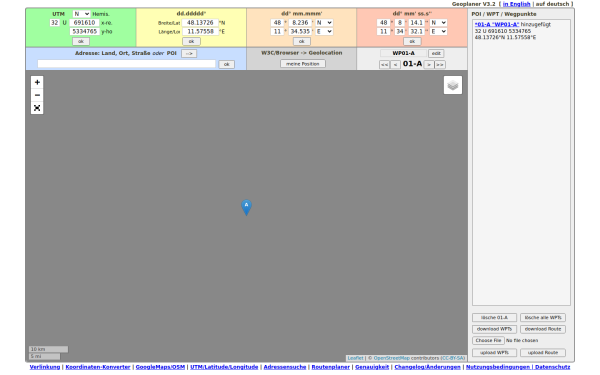The width and height of the screenshot is (600, 375).
Task: Focus the UTM zone field 32
Action: pos(55,23)
